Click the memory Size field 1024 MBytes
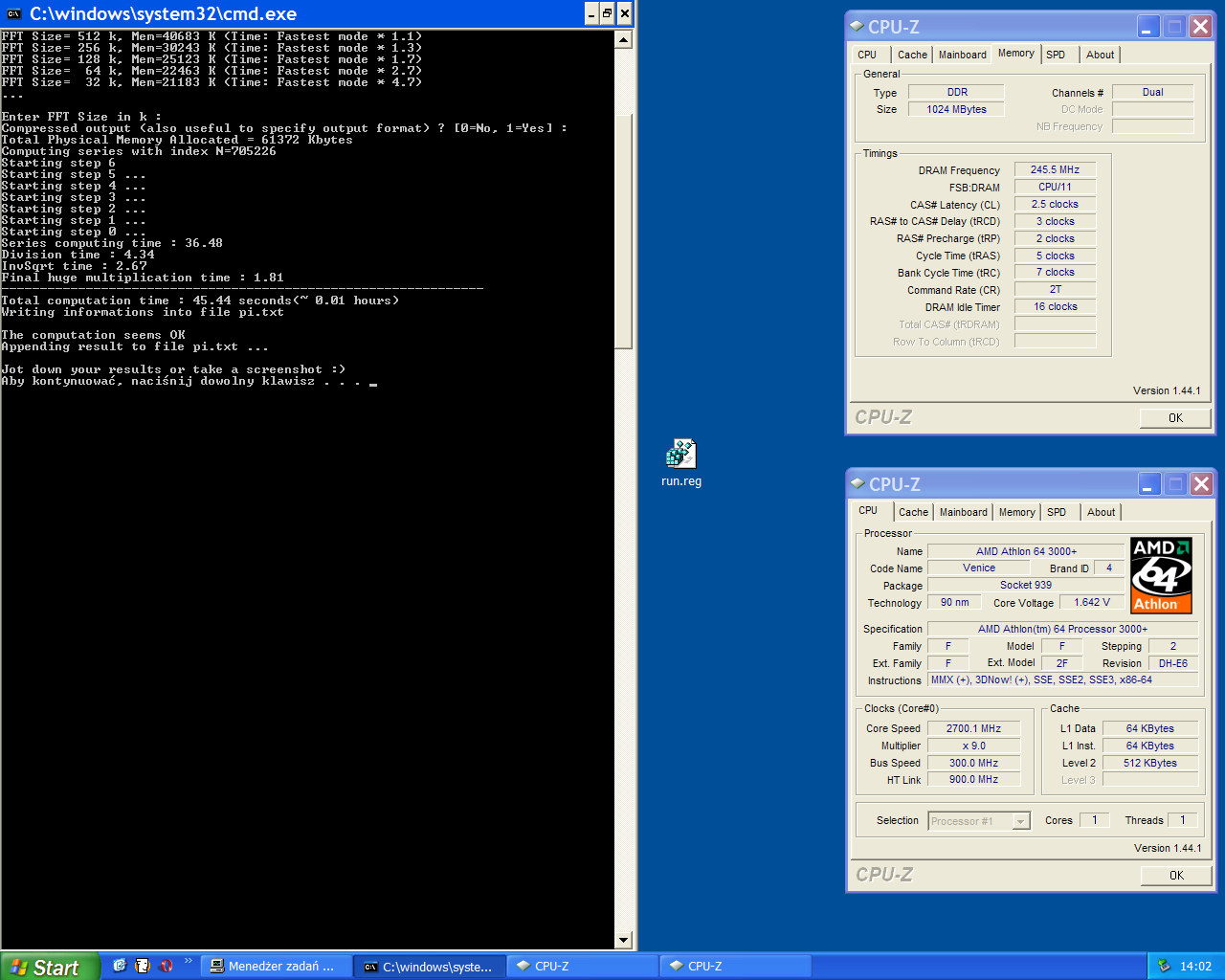This screenshot has width=1225, height=980. click(x=957, y=109)
